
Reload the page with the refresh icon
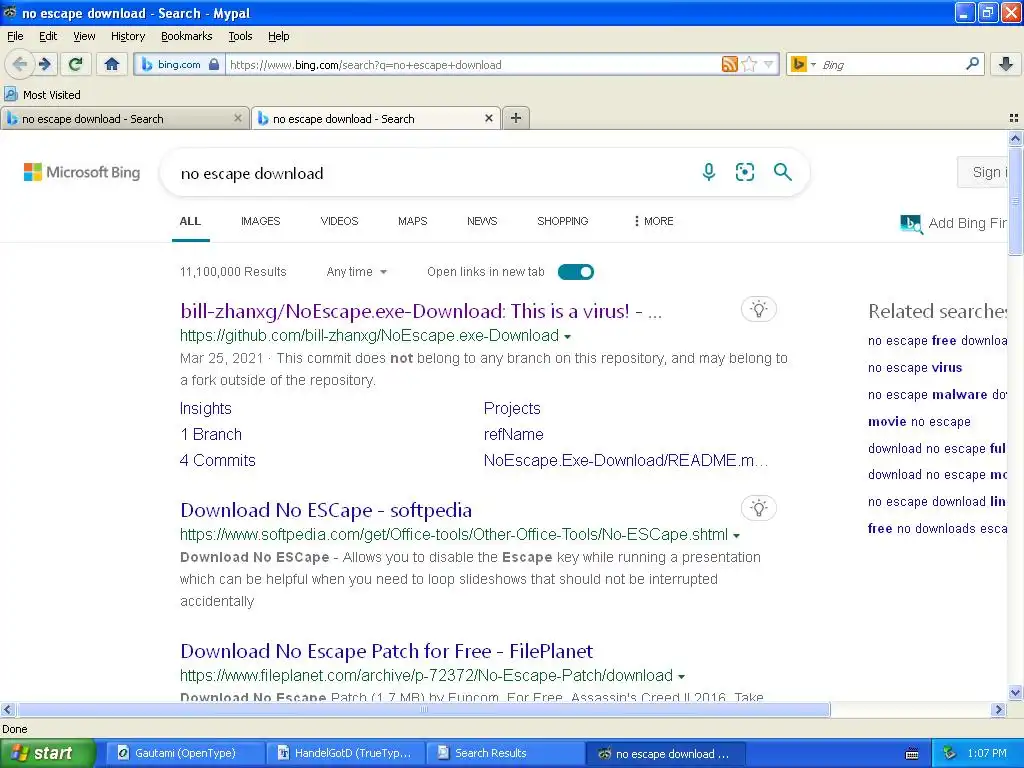[75, 64]
